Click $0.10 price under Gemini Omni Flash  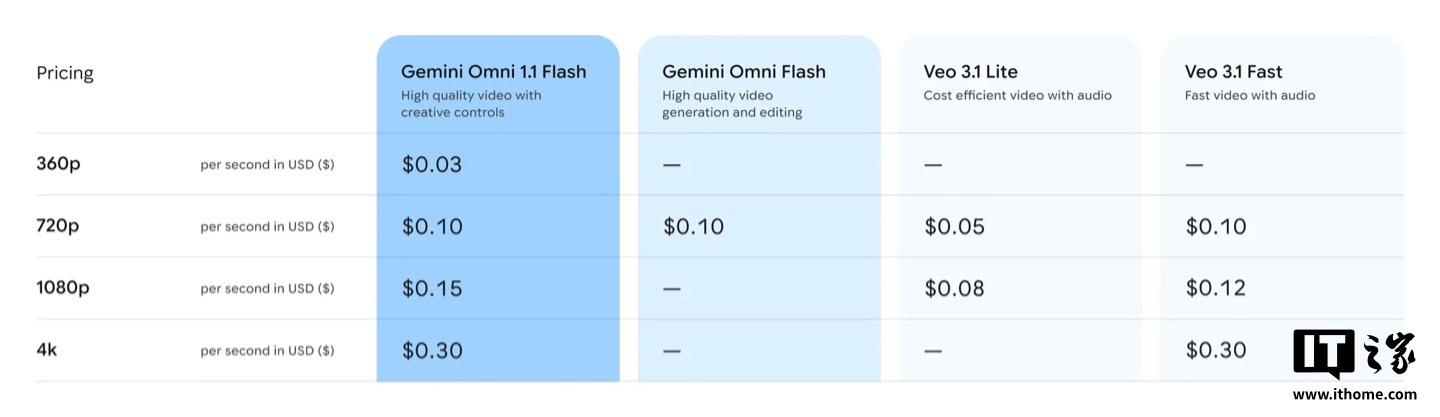pyautogui.click(x=693, y=227)
